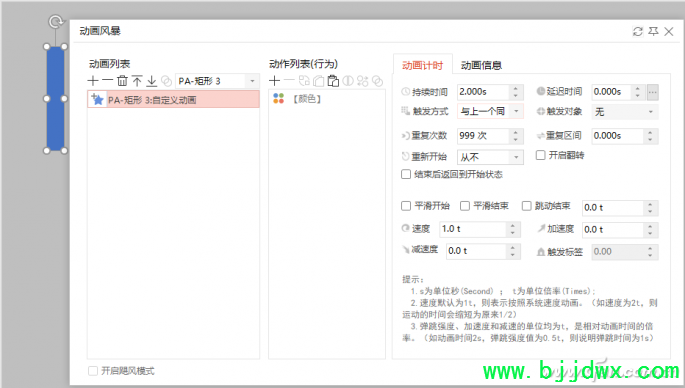
Task: Pin the 动画风暴 panel with the pin icon
Action: (653, 31)
